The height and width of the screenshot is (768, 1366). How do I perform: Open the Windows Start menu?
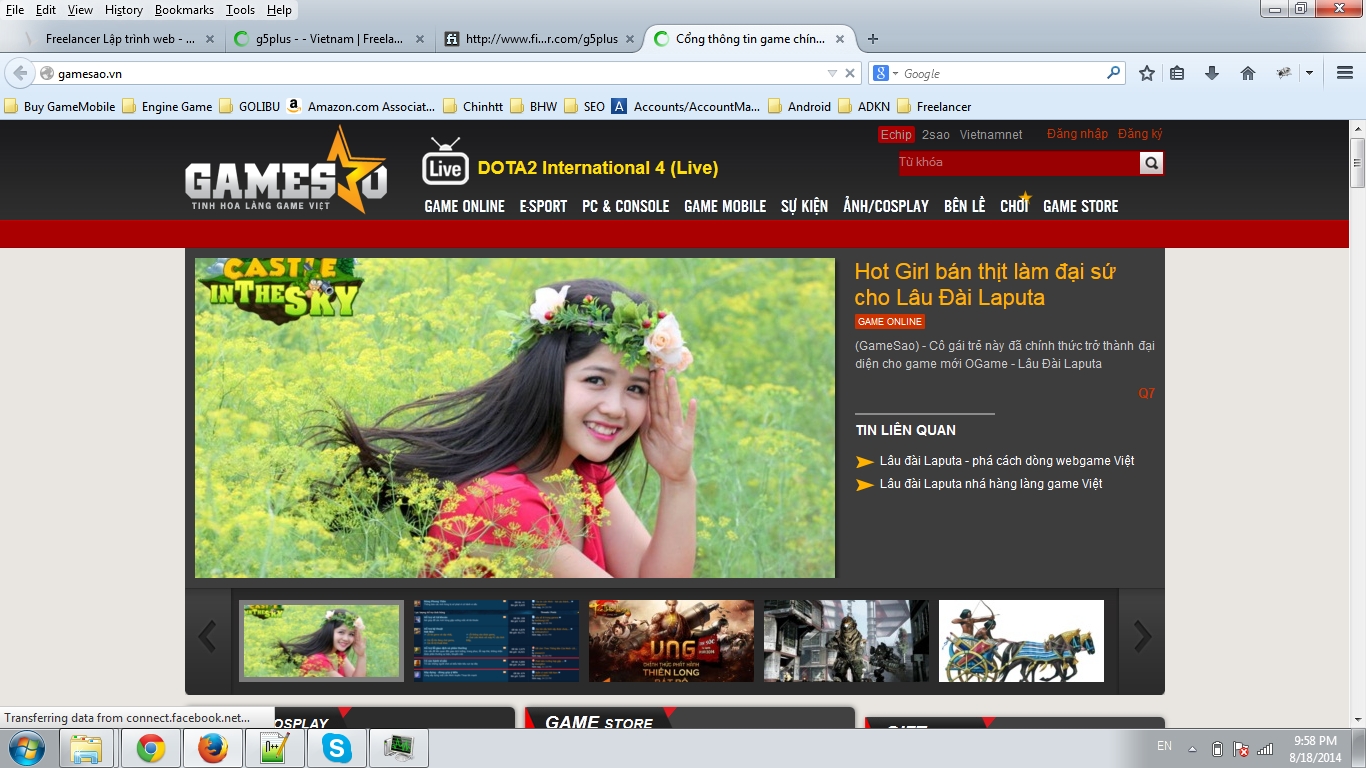[26, 748]
